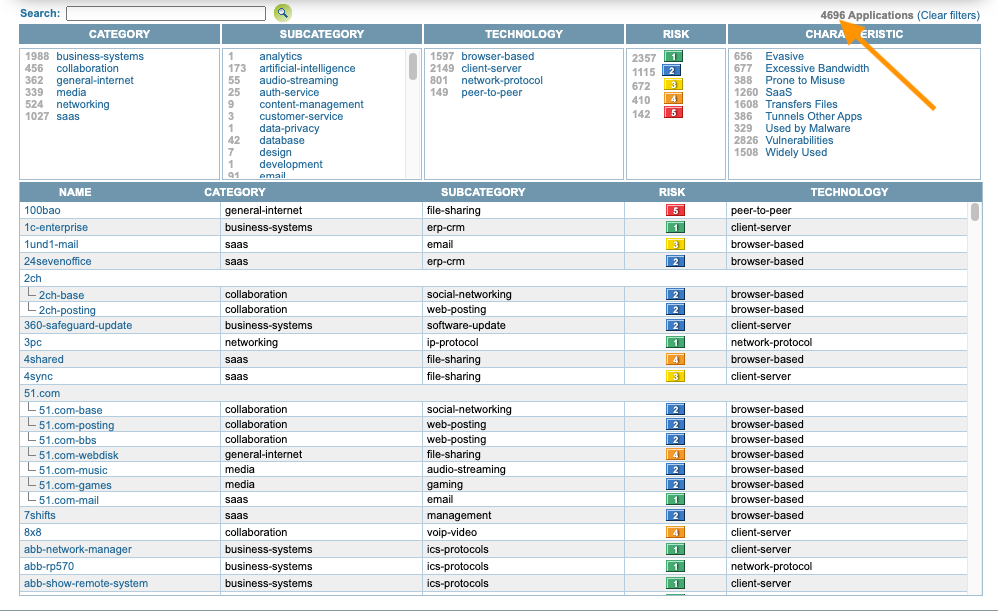998x615 pixels.
Task: Open the 51.com-bbs child application
Action: pos(67,440)
